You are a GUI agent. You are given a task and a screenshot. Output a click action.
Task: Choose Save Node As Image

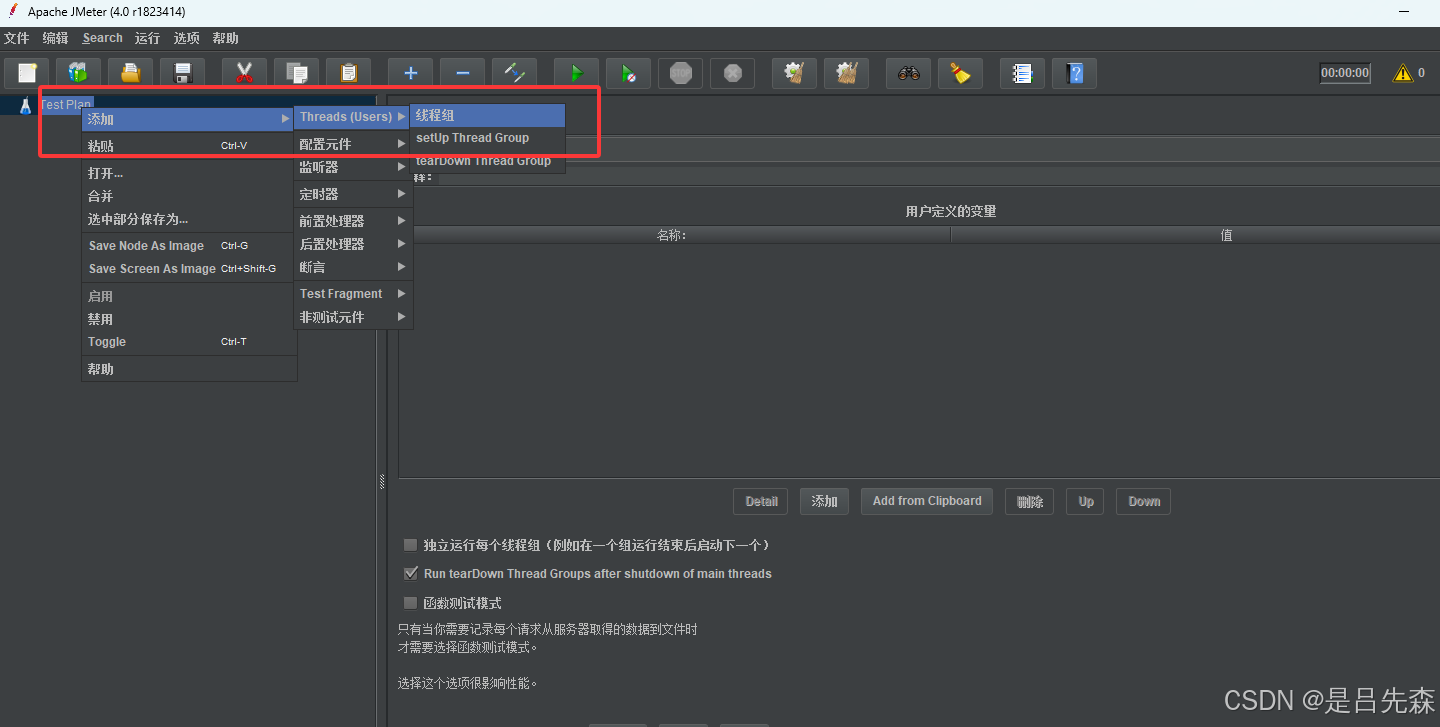tap(189, 246)
